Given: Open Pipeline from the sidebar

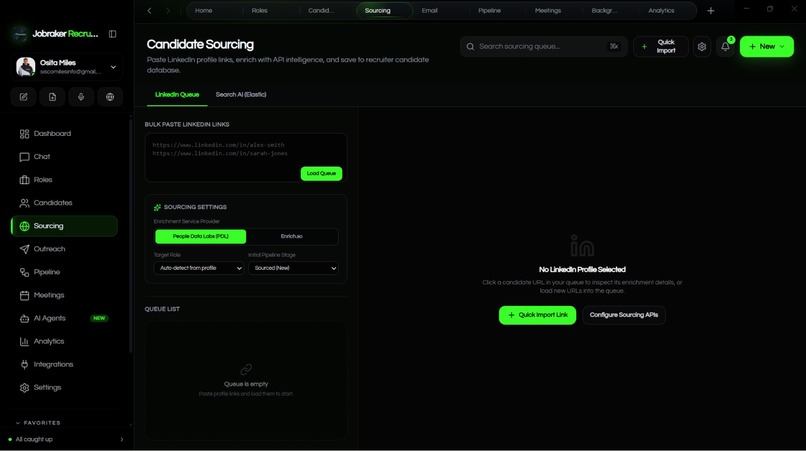Looking at the screenshot, I should 64,272.
